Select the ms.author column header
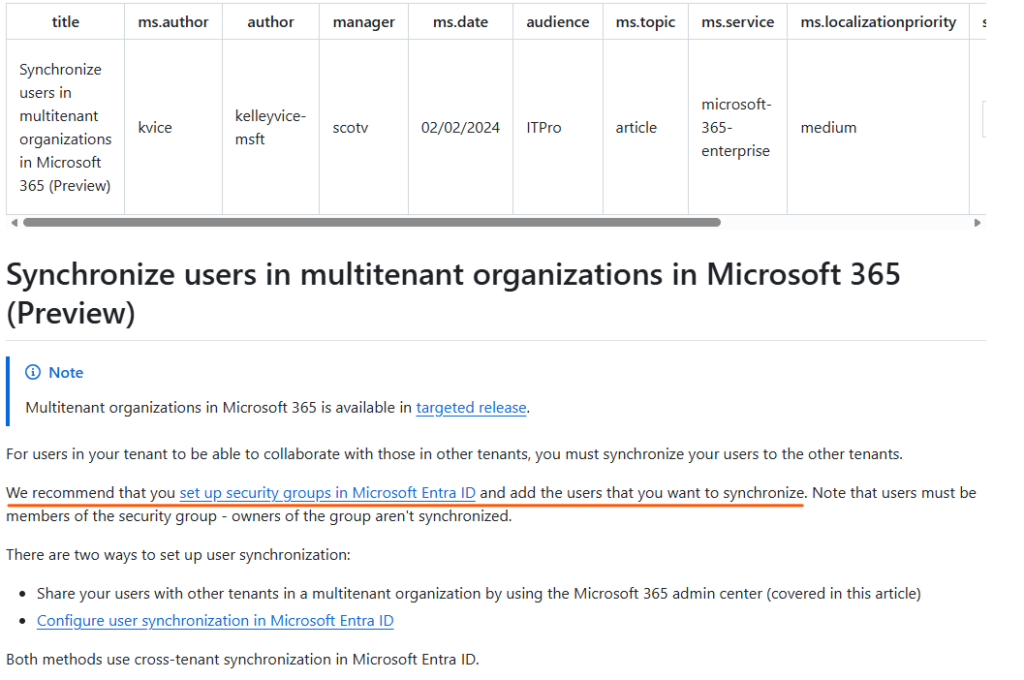This screenshot has width=1024, height=680. [172, 22]
